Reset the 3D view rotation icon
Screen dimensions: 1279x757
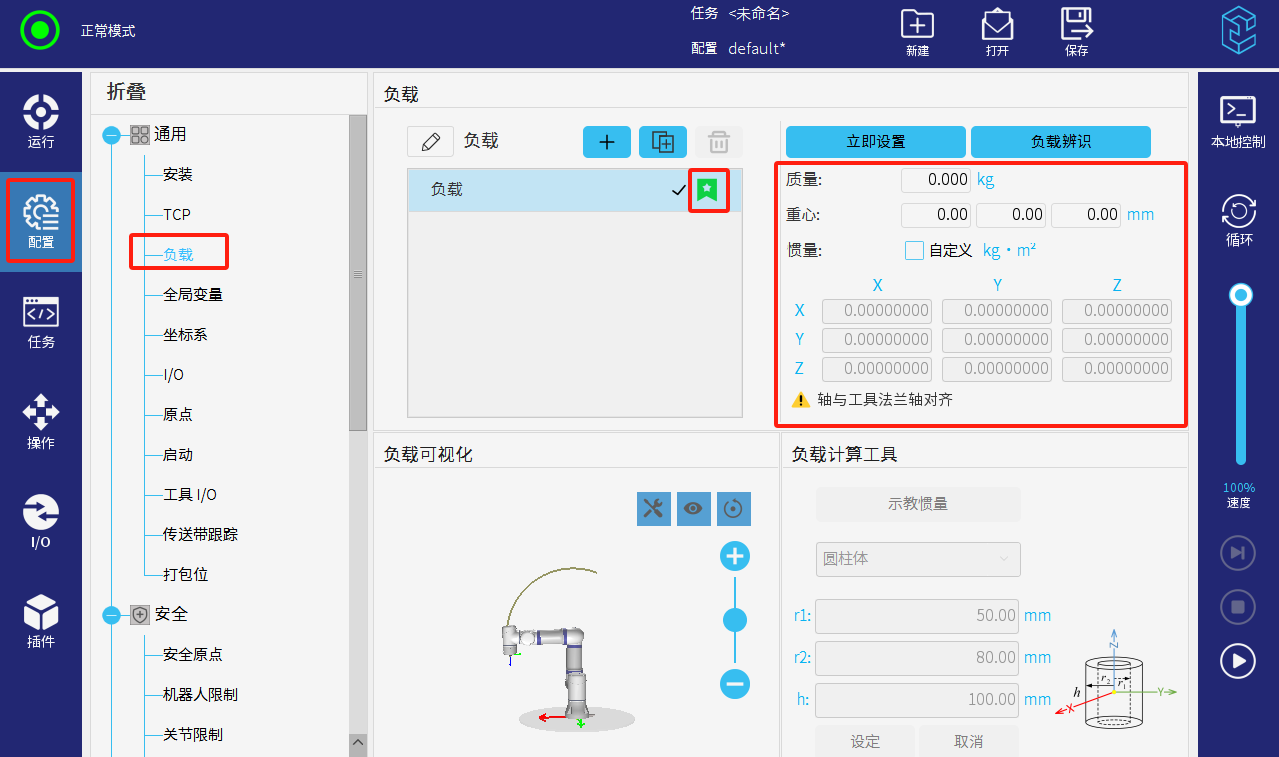click(733, 508)
